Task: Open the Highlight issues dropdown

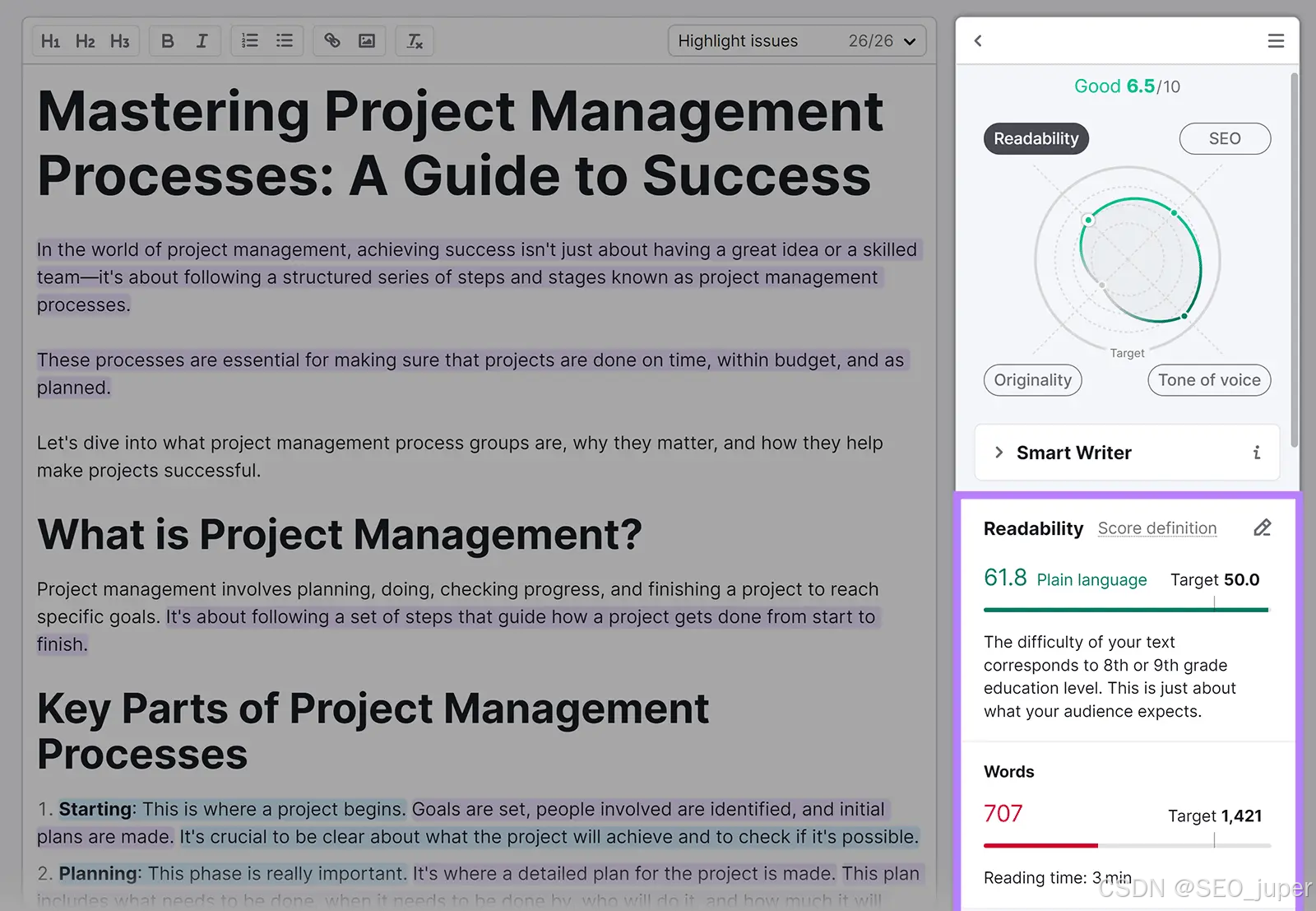Action: 797,40
